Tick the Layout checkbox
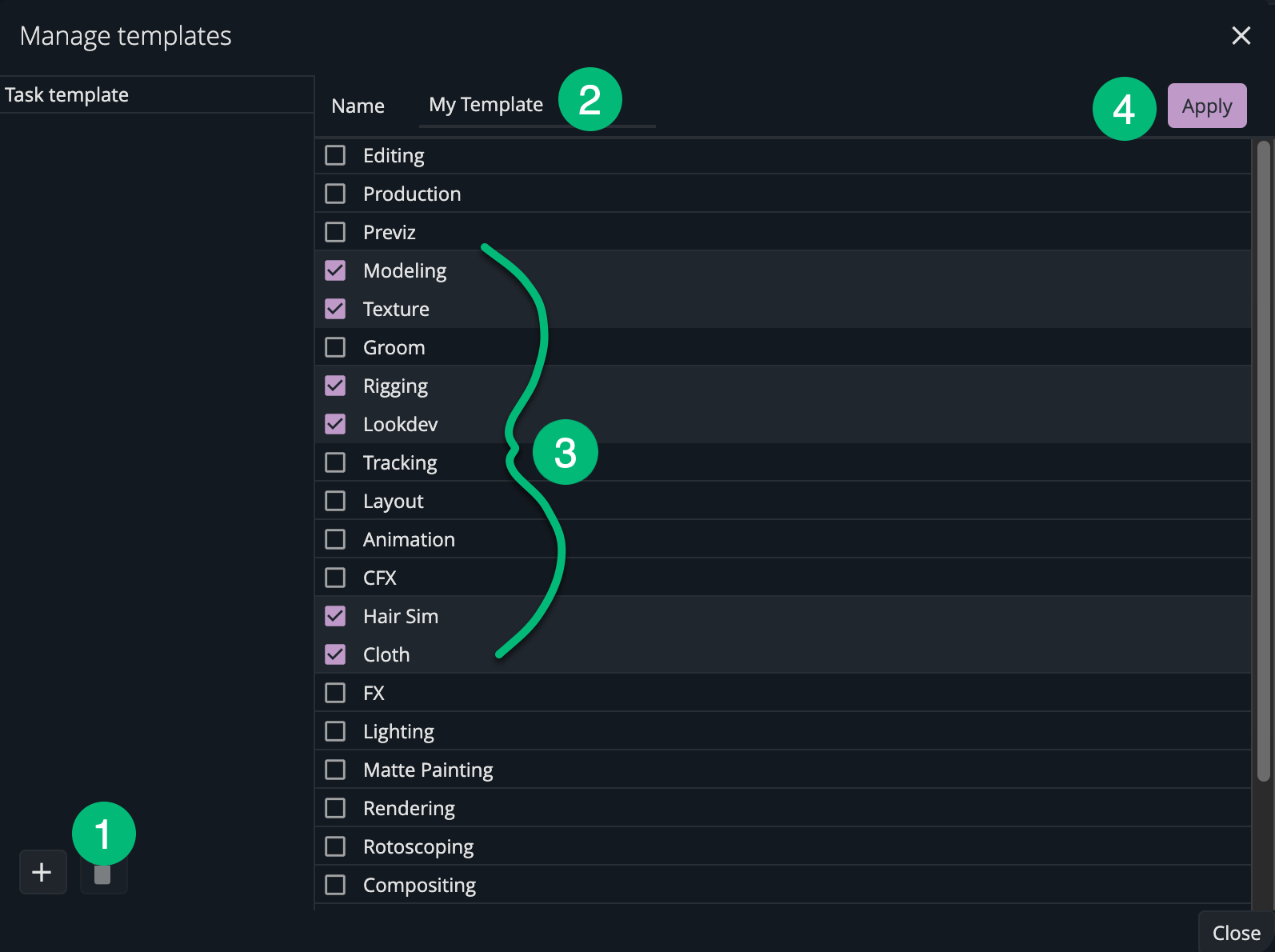1275x952 pixels. coord(335,501)
